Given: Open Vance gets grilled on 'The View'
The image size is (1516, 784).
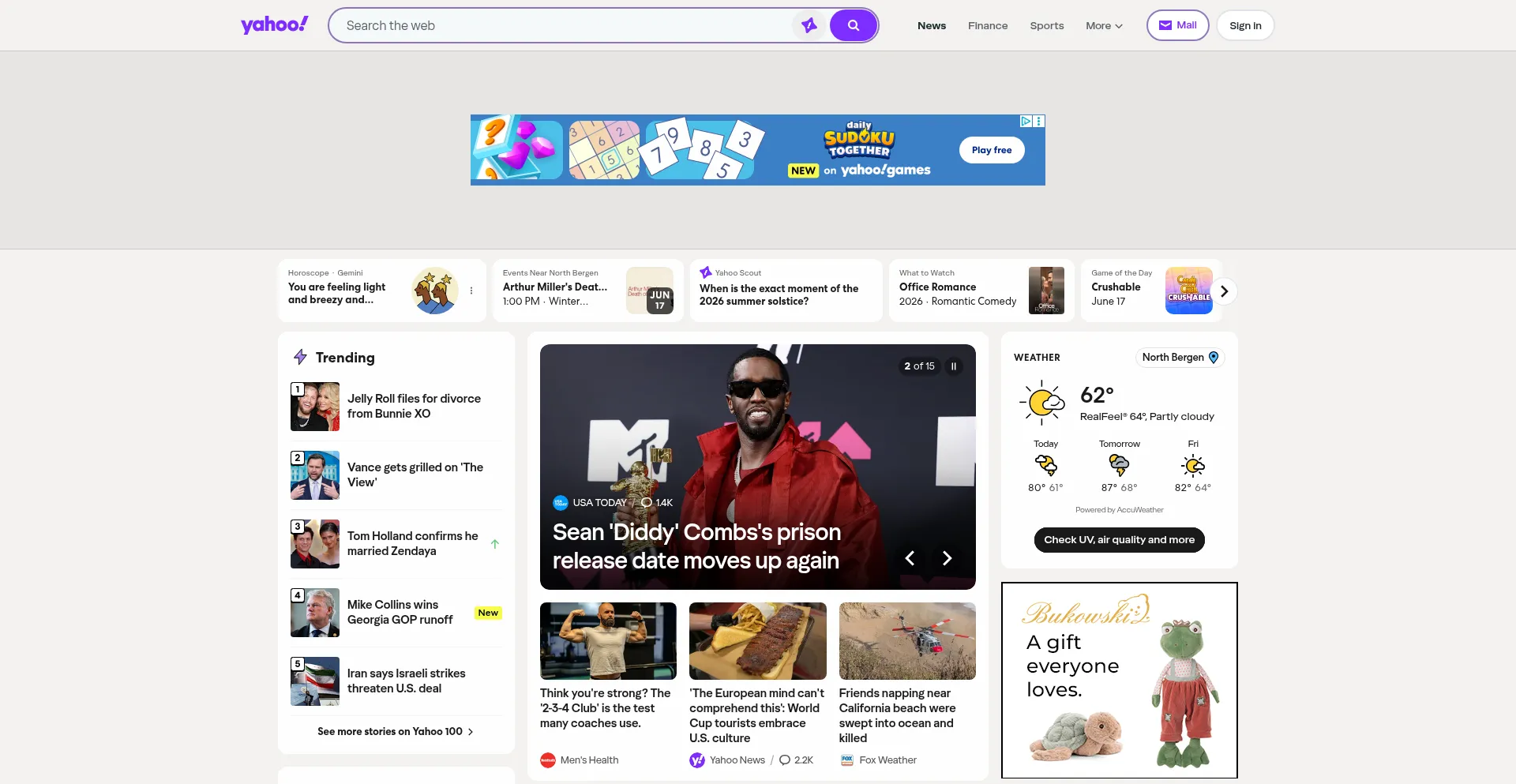Looking at the screenshot, I should (415, 475).
